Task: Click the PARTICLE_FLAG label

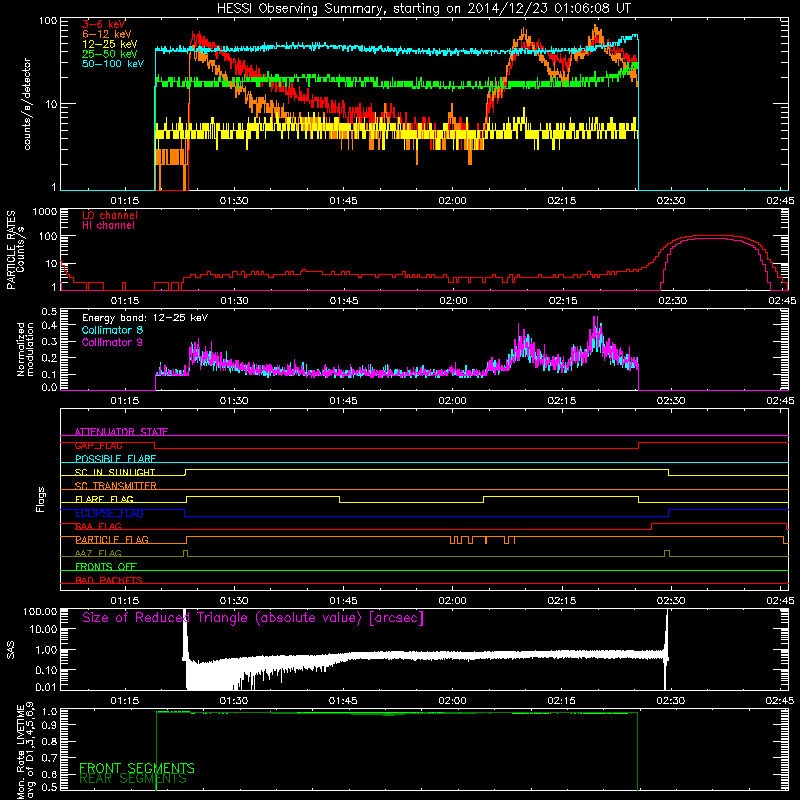Action: click(x=112, y=540)
